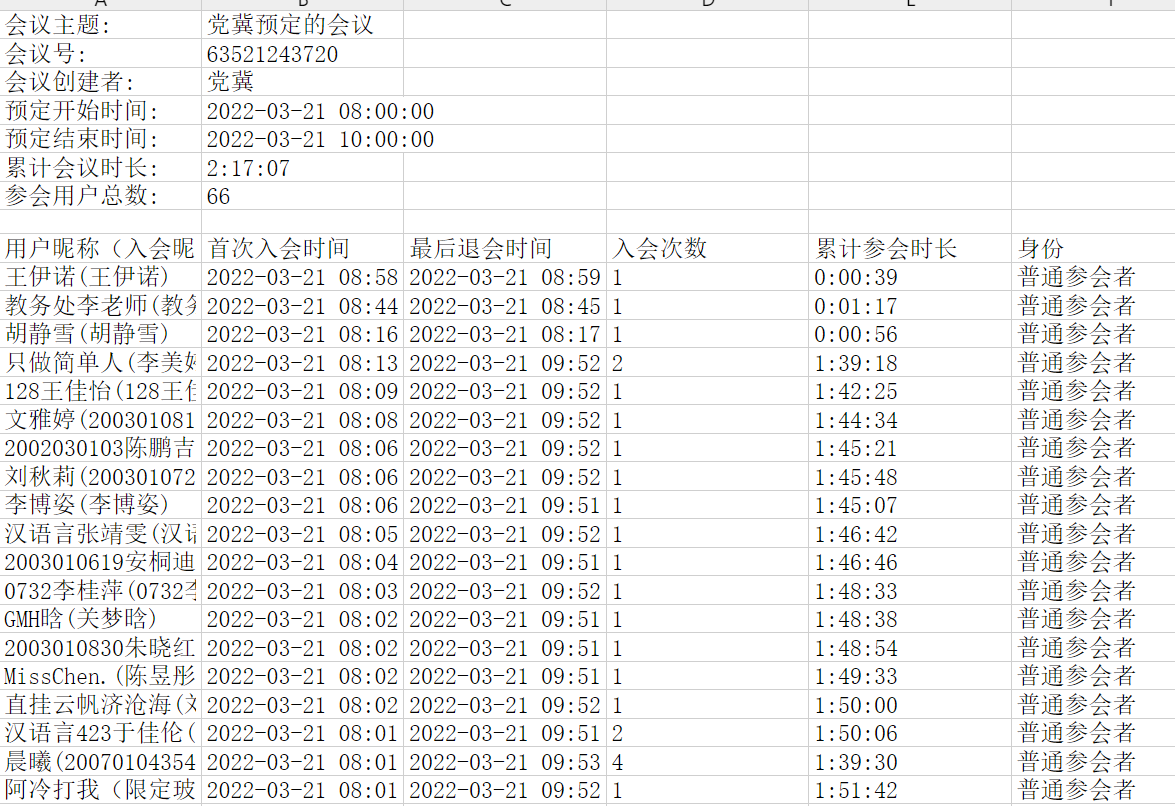
Task: Select the scheduled start time 08:00:00 cell
Action: point(303,111)
